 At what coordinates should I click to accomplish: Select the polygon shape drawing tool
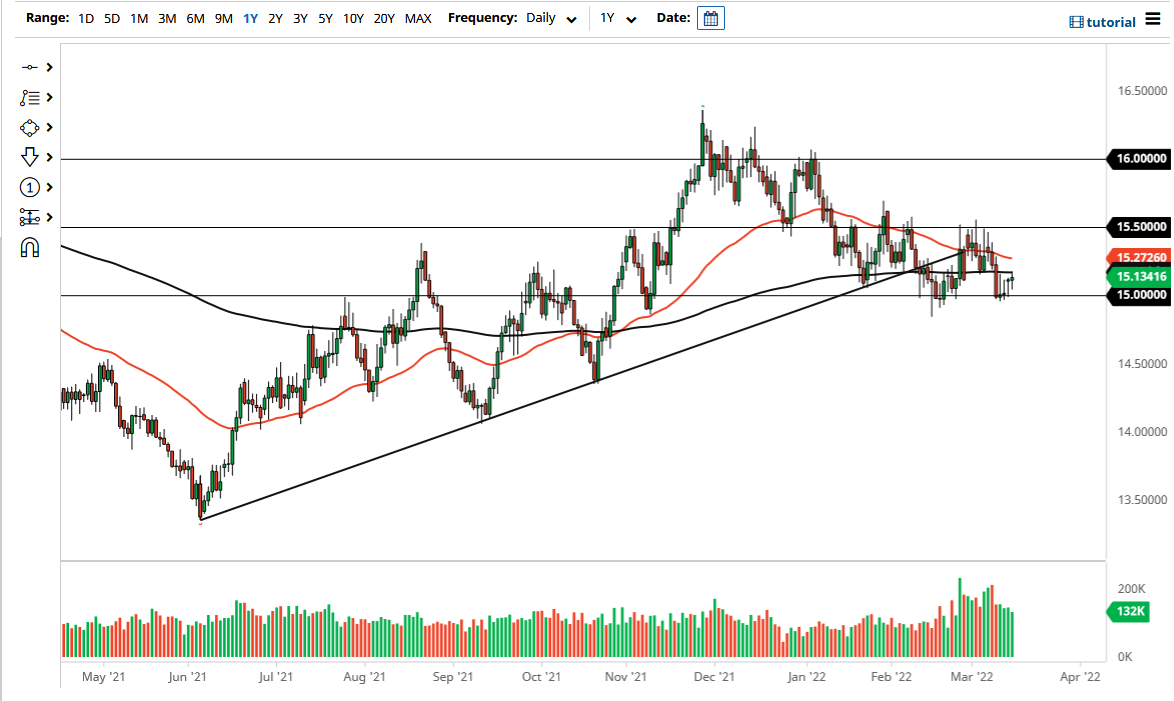point(31,127)
